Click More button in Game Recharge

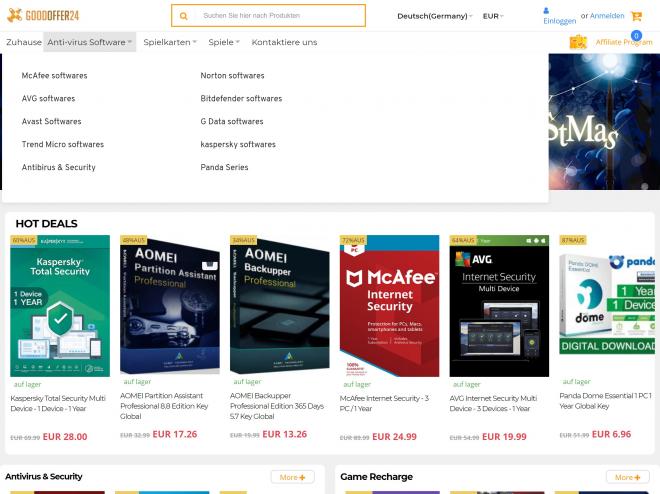tap(628, 477)
